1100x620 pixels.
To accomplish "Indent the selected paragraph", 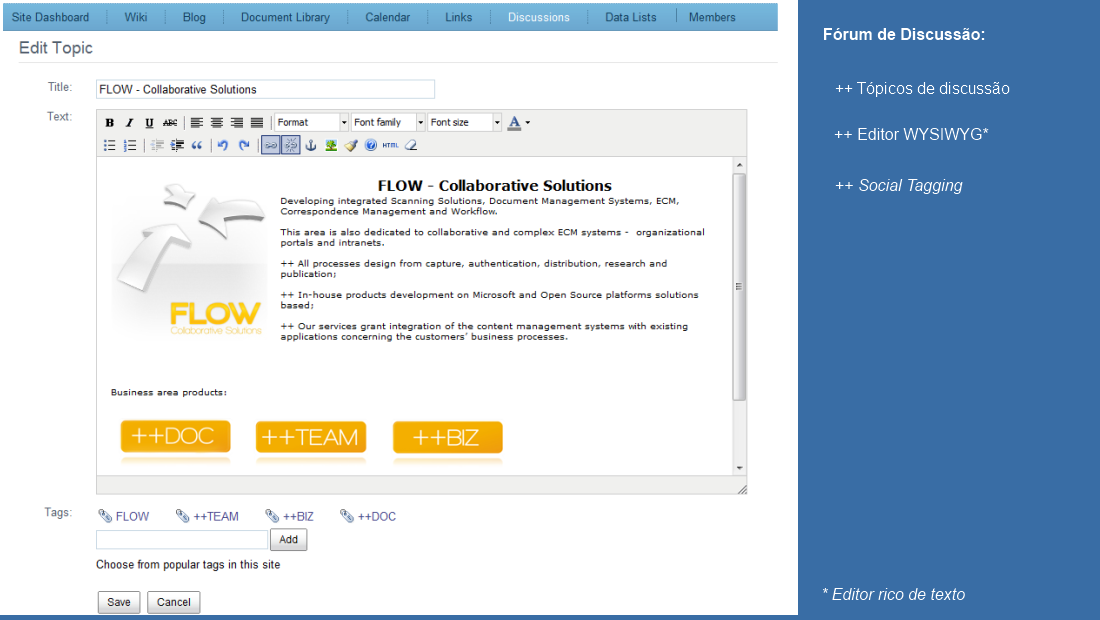I will 177,145.
